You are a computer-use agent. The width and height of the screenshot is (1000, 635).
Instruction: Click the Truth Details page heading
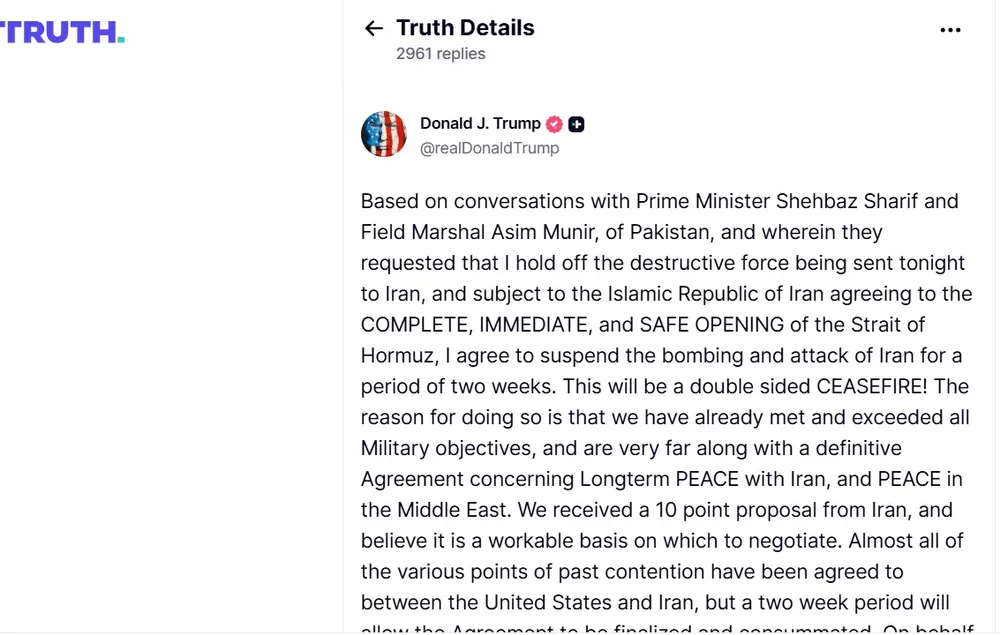[x=465, y=28]
